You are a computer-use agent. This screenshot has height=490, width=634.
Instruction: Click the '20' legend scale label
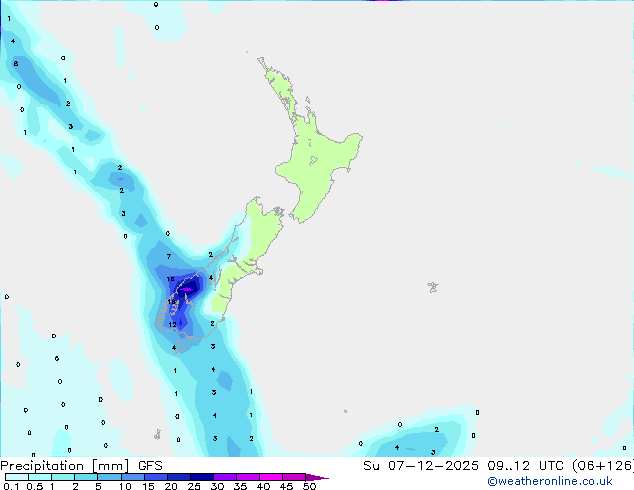171,486
